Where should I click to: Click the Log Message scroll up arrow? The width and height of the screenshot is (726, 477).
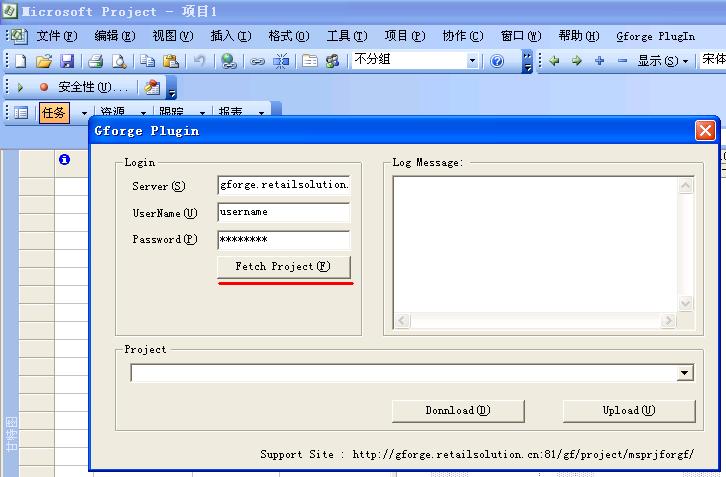pyautogui.click(x=686, y=186)
